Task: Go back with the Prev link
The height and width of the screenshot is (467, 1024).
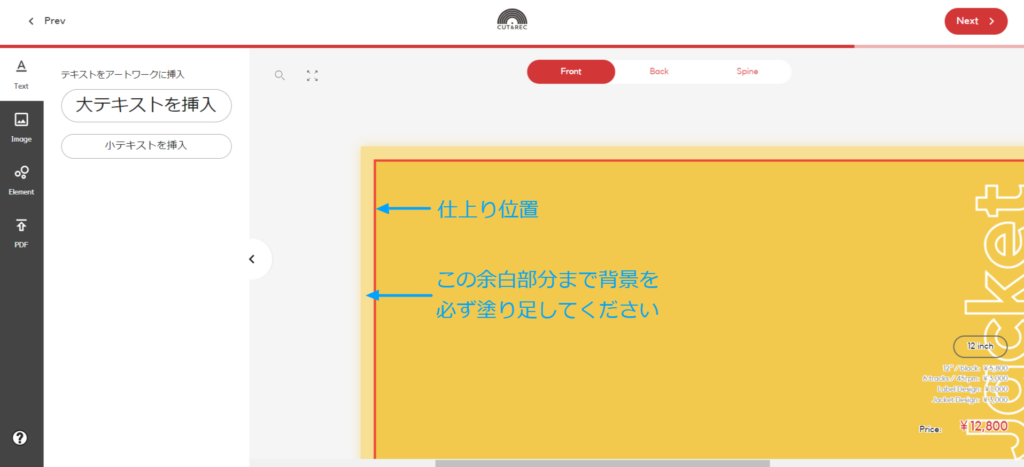Action: click(x=46, y=20)
